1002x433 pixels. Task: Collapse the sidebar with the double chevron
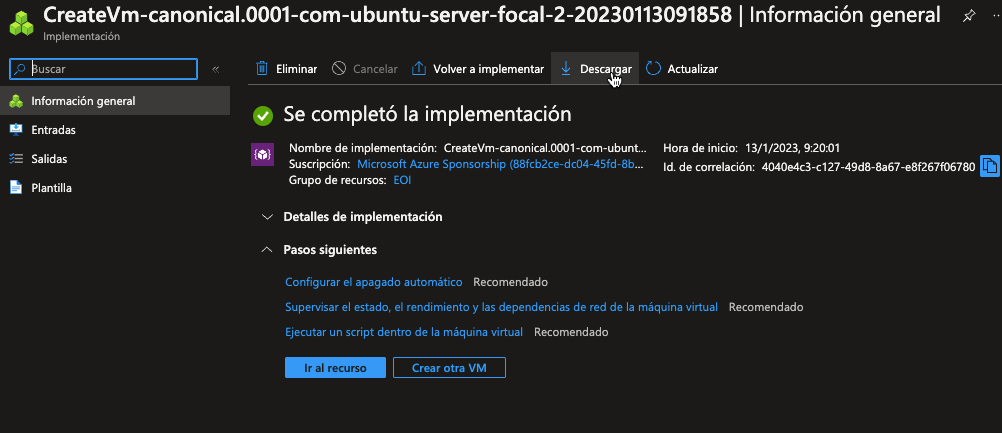tap(216, 69)
